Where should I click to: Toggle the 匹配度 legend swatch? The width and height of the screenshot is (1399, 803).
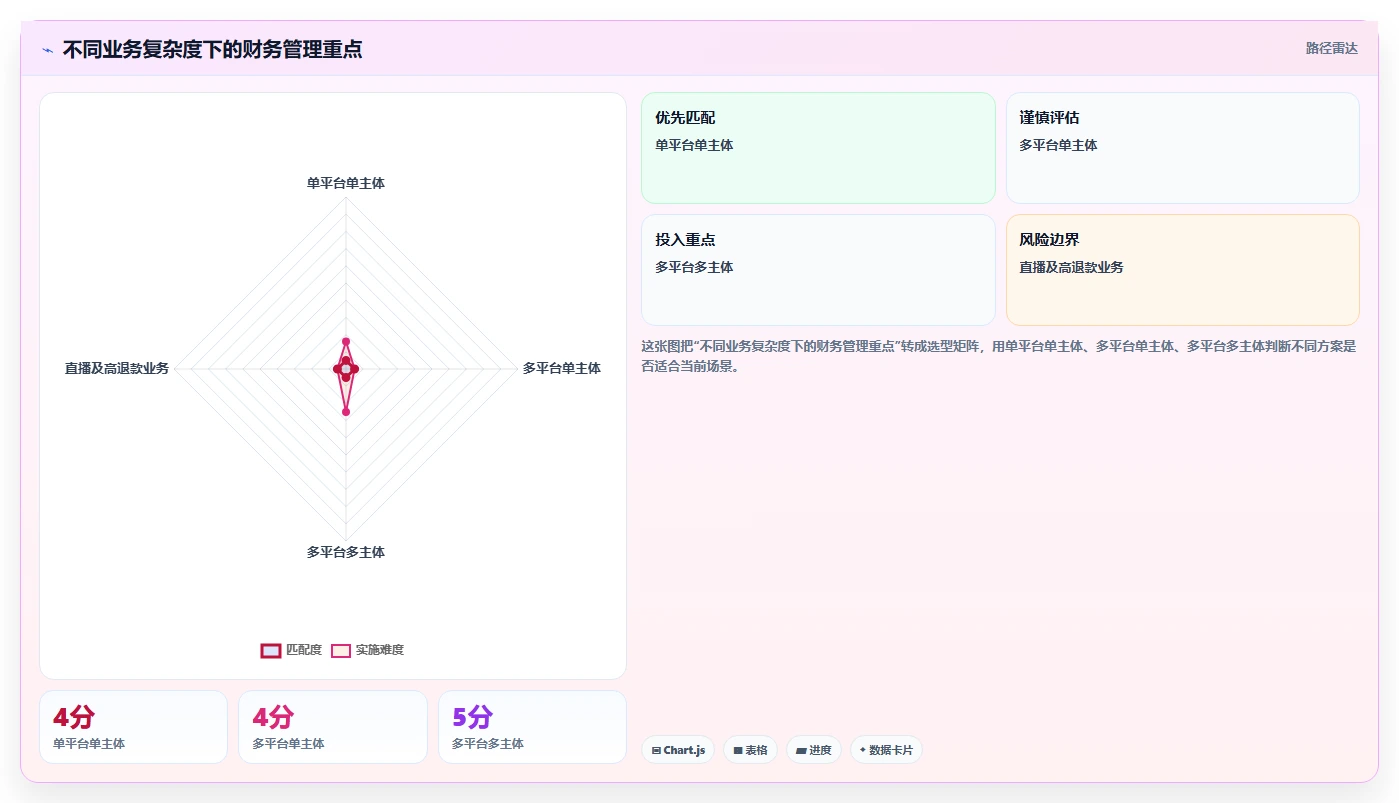(270, 650)
